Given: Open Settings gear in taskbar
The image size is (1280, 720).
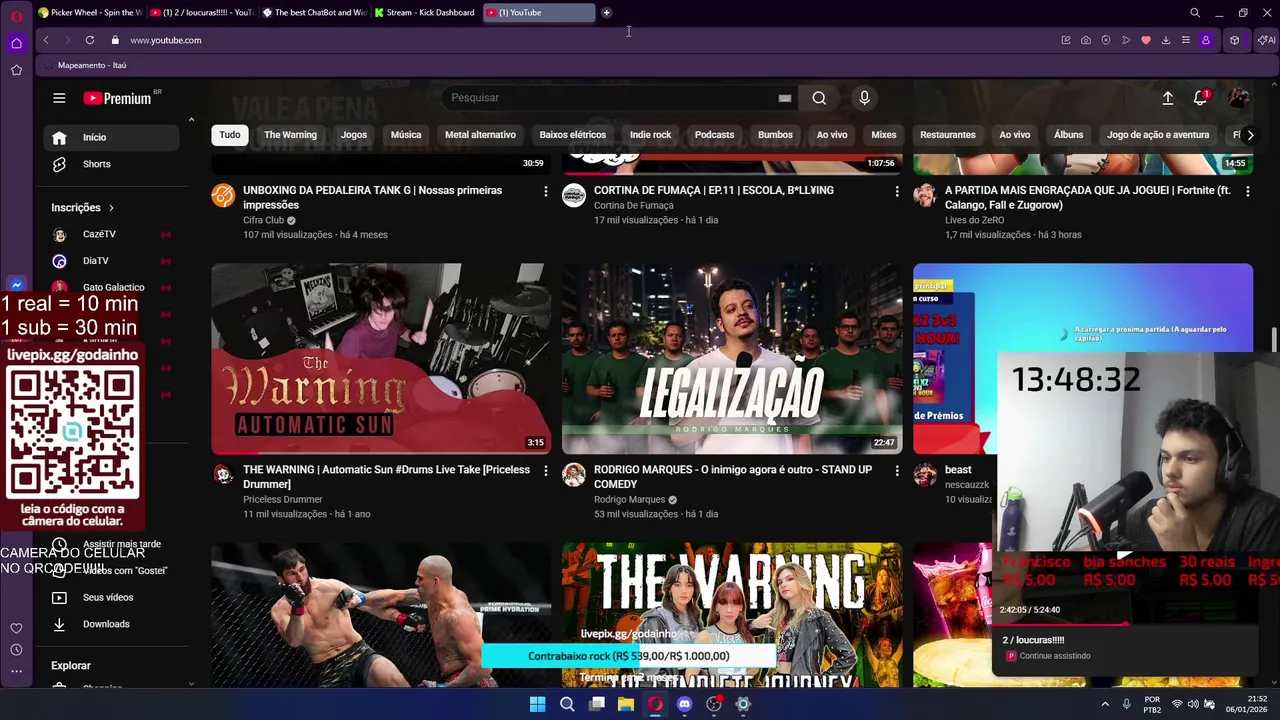Looking at the screenshot, I should [x=743, y=704].
